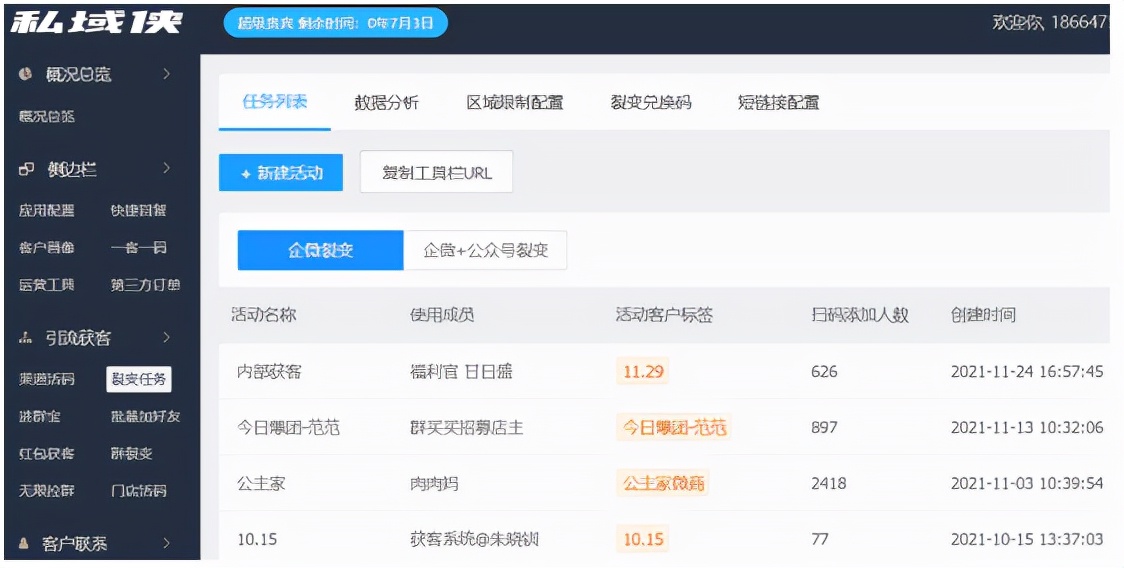
Task: Expand the 概况总览 section chevron
Action: 167,74
